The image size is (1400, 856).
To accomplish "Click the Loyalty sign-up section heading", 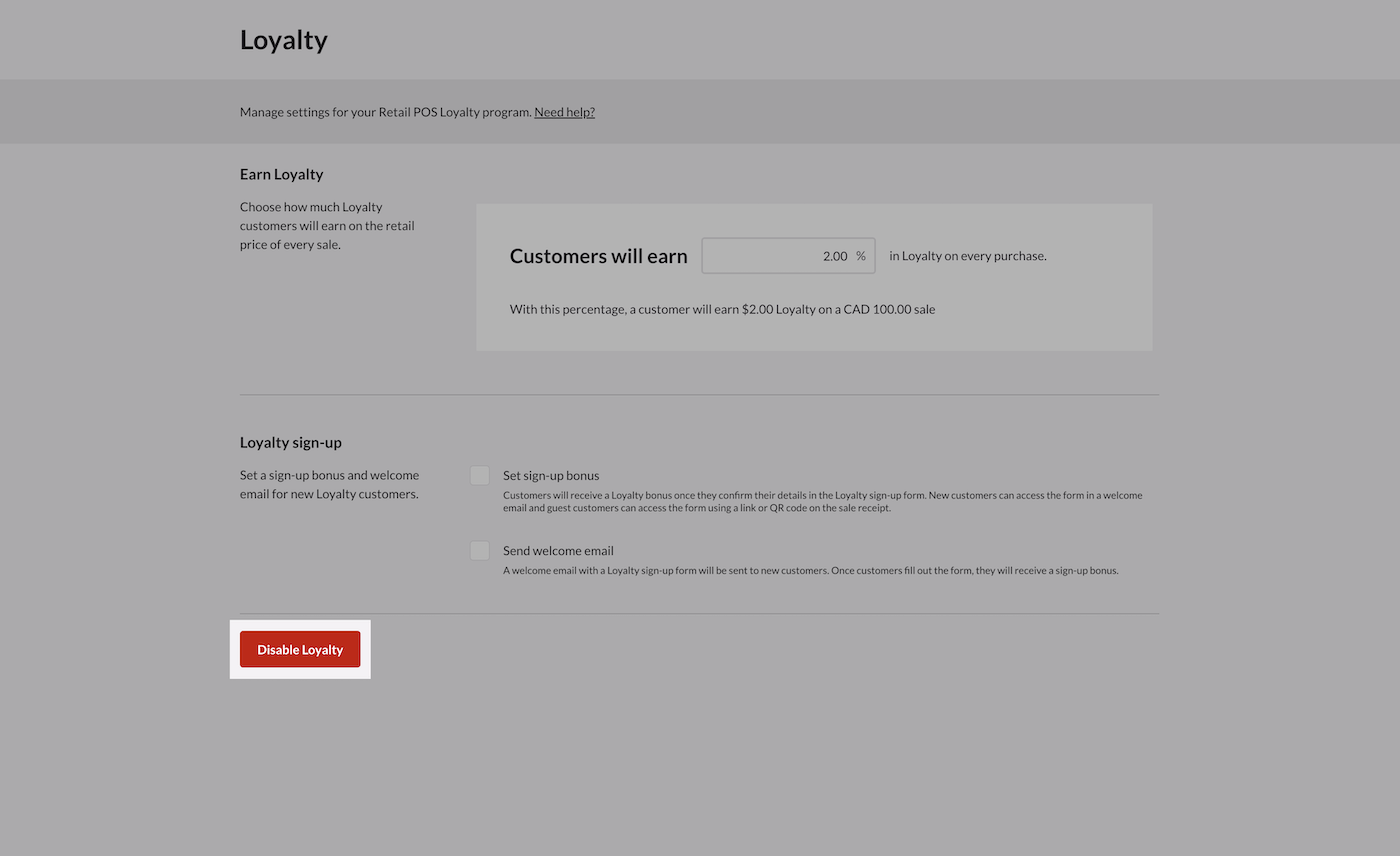I will (x=290, y=442).
